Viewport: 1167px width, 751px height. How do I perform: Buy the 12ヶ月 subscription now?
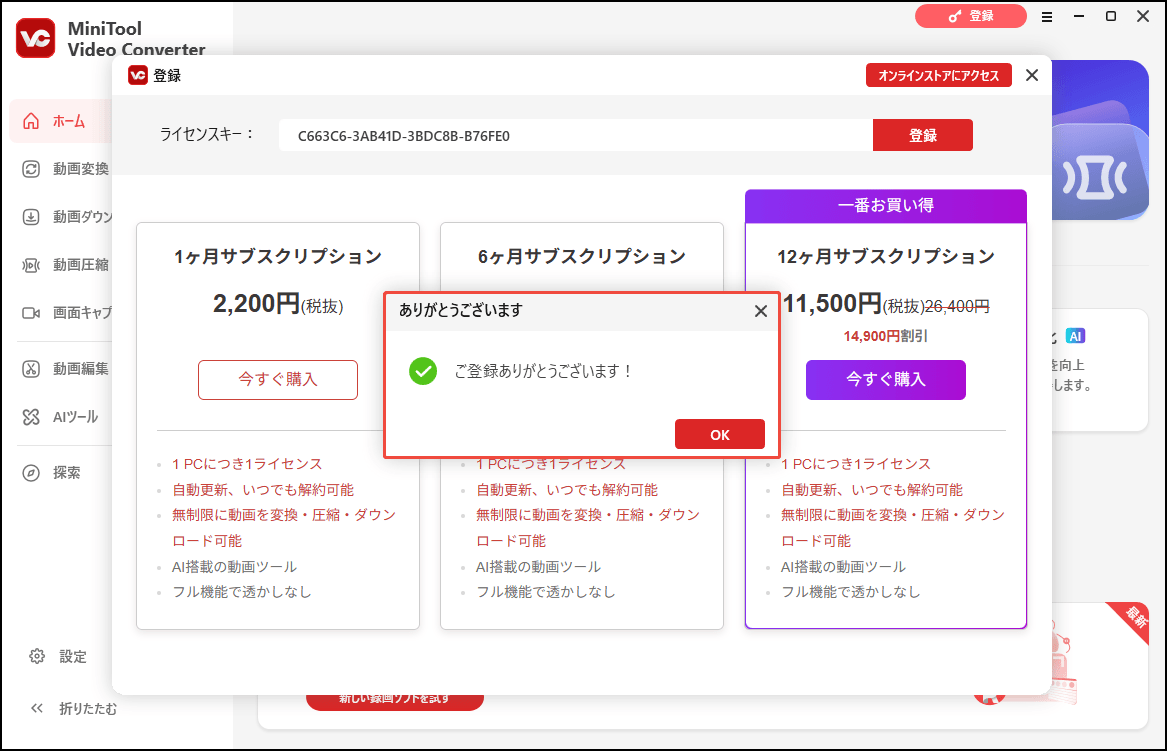885,380
